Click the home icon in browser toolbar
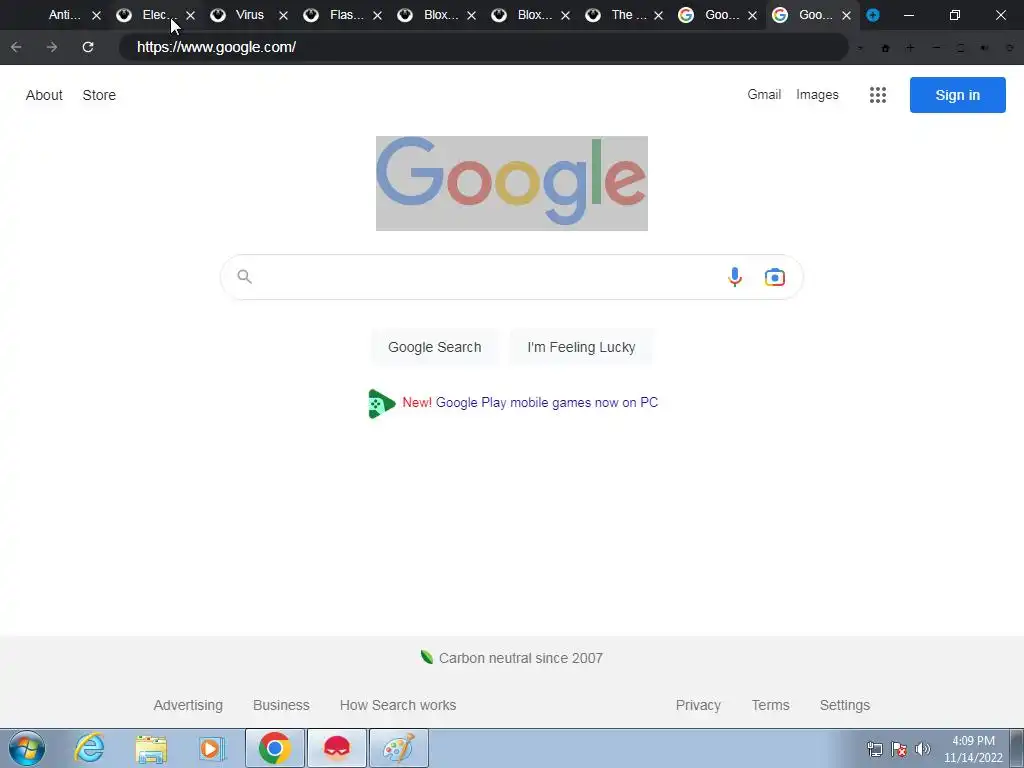The image size is (1024, 768). tap(886, 48)
